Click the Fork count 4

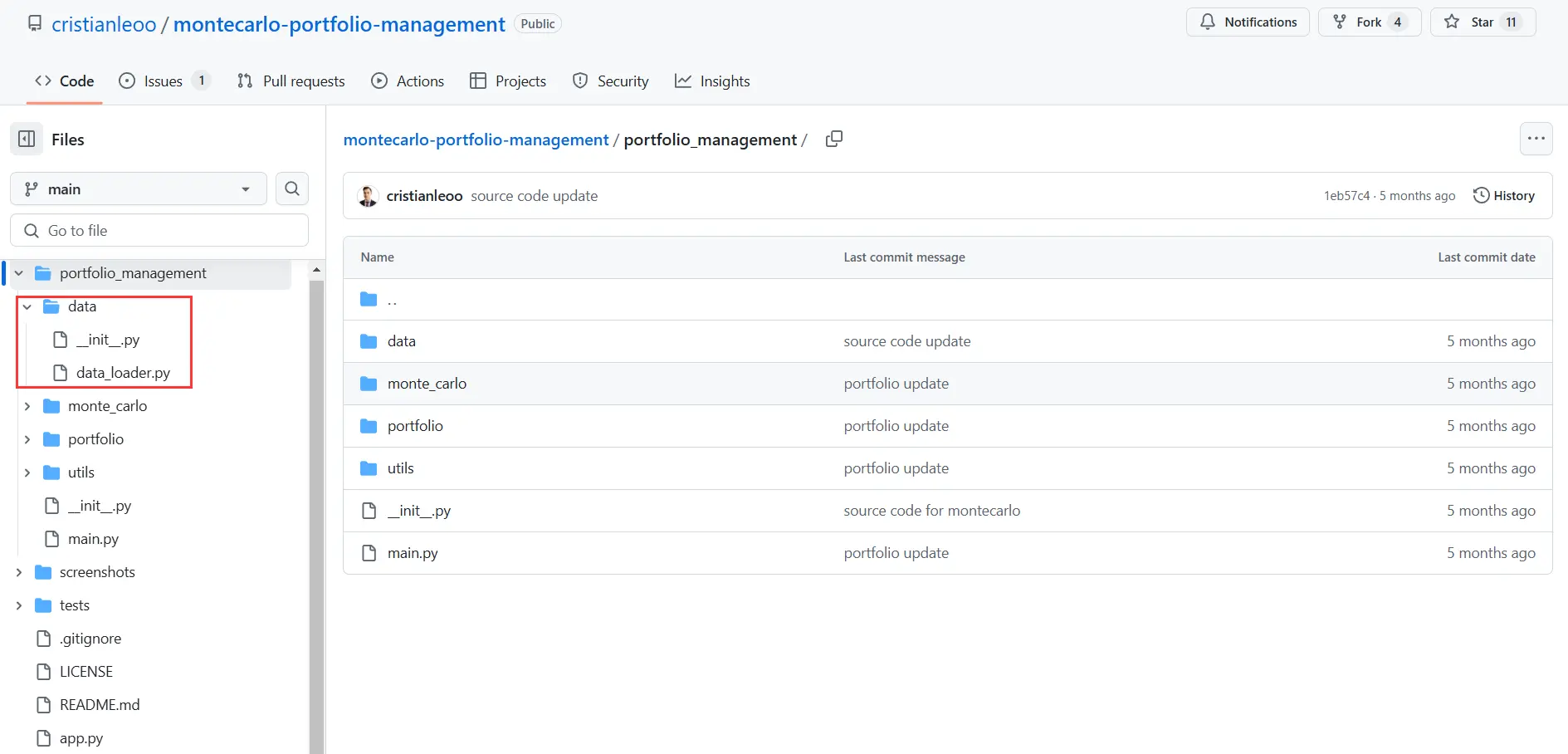click(x=1398, y=22)
